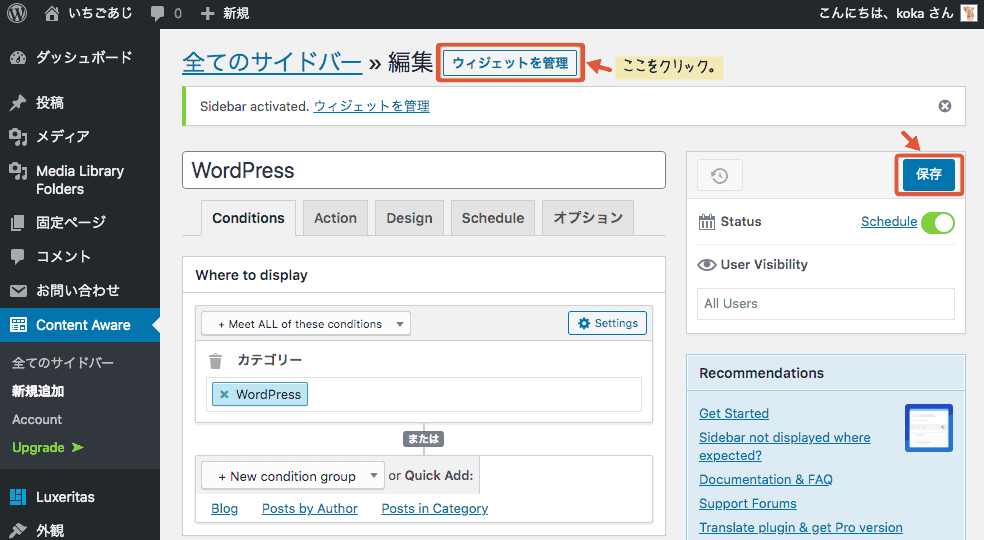Delete the カテゴリー condition with trash icon

coord(215,360)
